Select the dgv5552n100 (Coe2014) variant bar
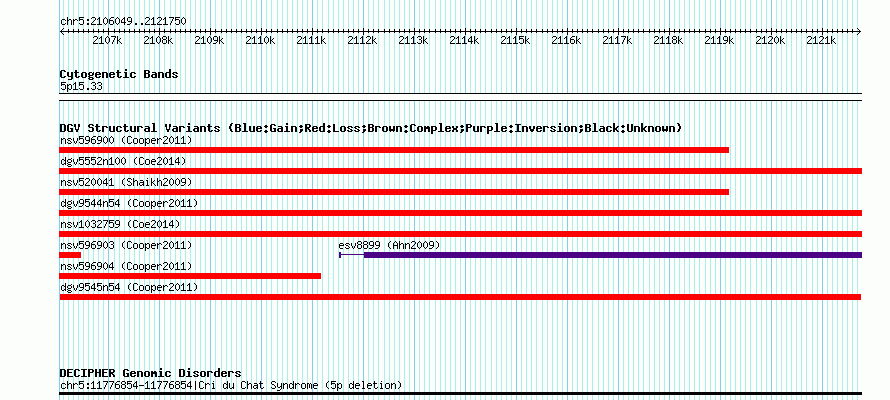The image size is (890, 400). (460, 171)
